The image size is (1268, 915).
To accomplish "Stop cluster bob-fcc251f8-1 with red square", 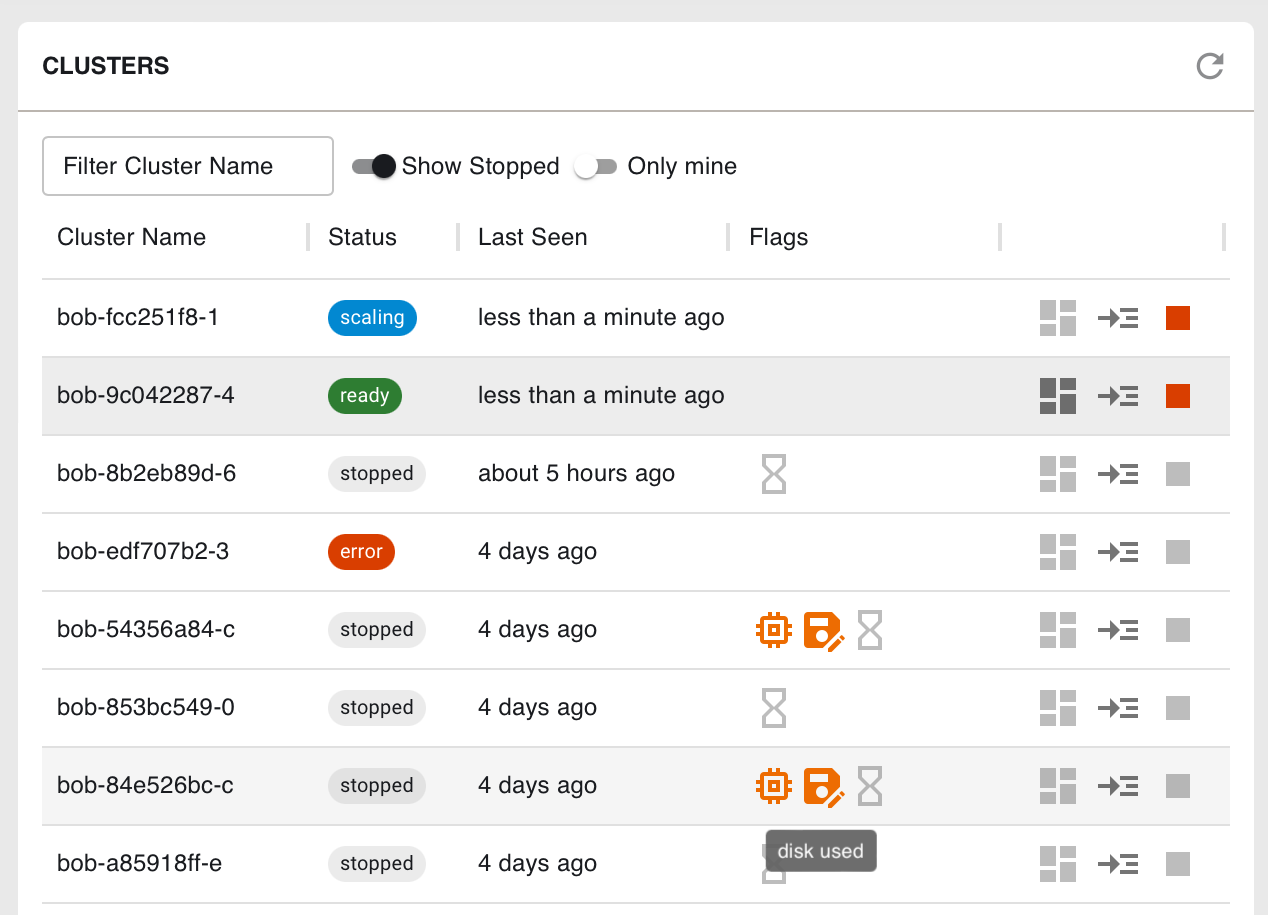I will 1178,318.
